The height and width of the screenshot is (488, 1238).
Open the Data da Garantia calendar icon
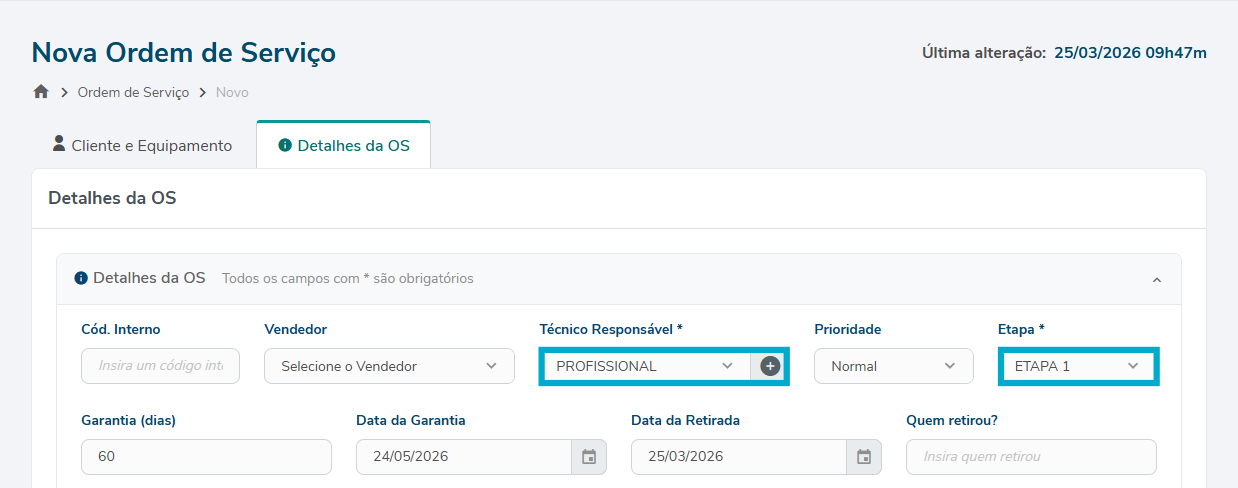(x=589, y=457)
